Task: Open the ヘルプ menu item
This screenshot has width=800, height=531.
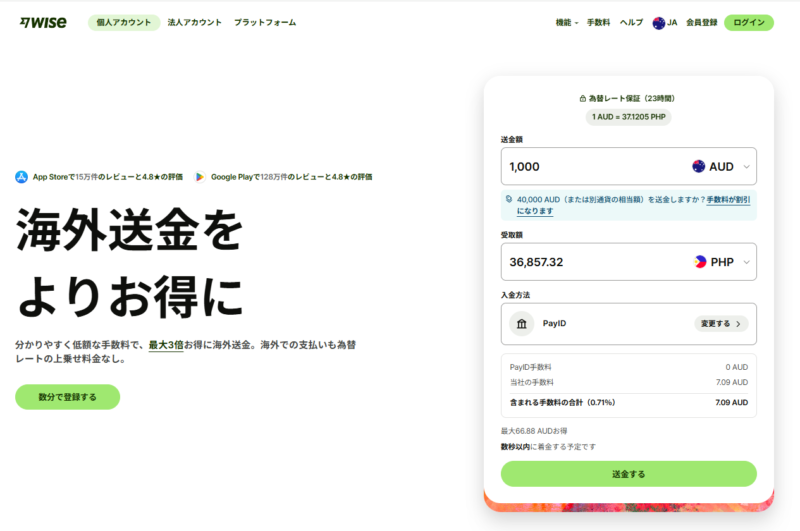Action: 631,22
